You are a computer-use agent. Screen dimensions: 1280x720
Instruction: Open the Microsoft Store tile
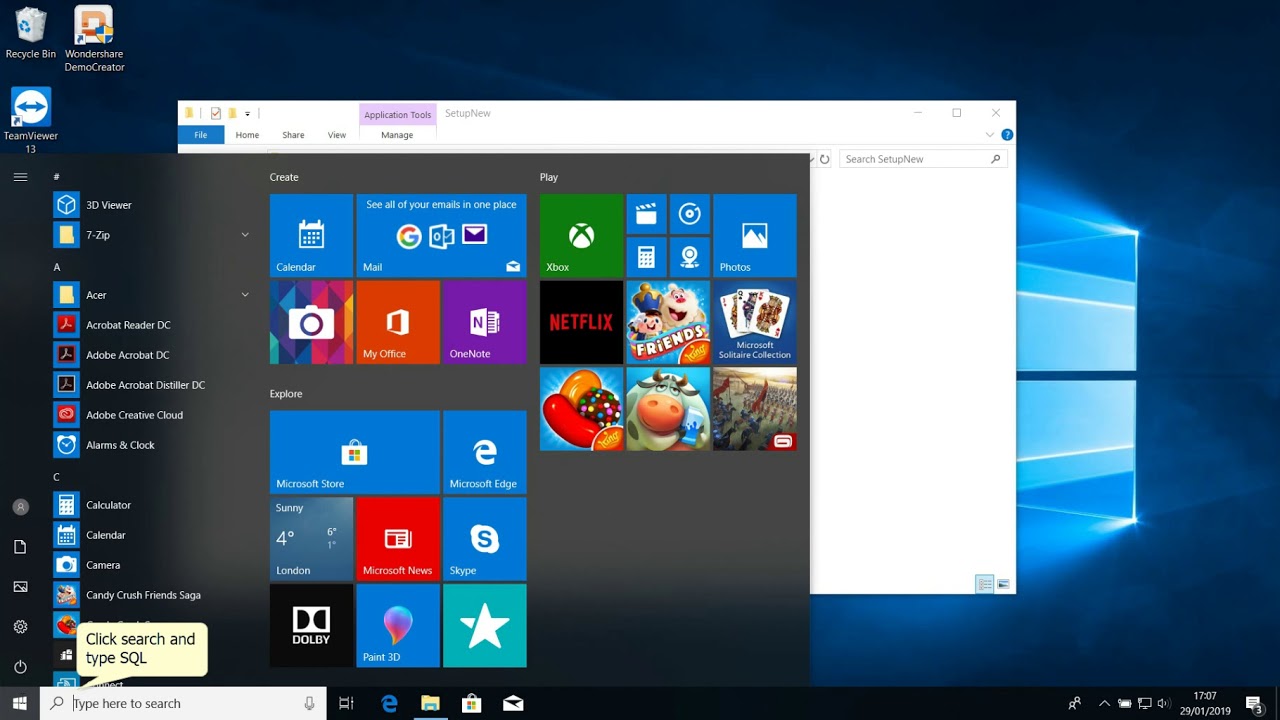pyautogui.click(x=355, y=452)
